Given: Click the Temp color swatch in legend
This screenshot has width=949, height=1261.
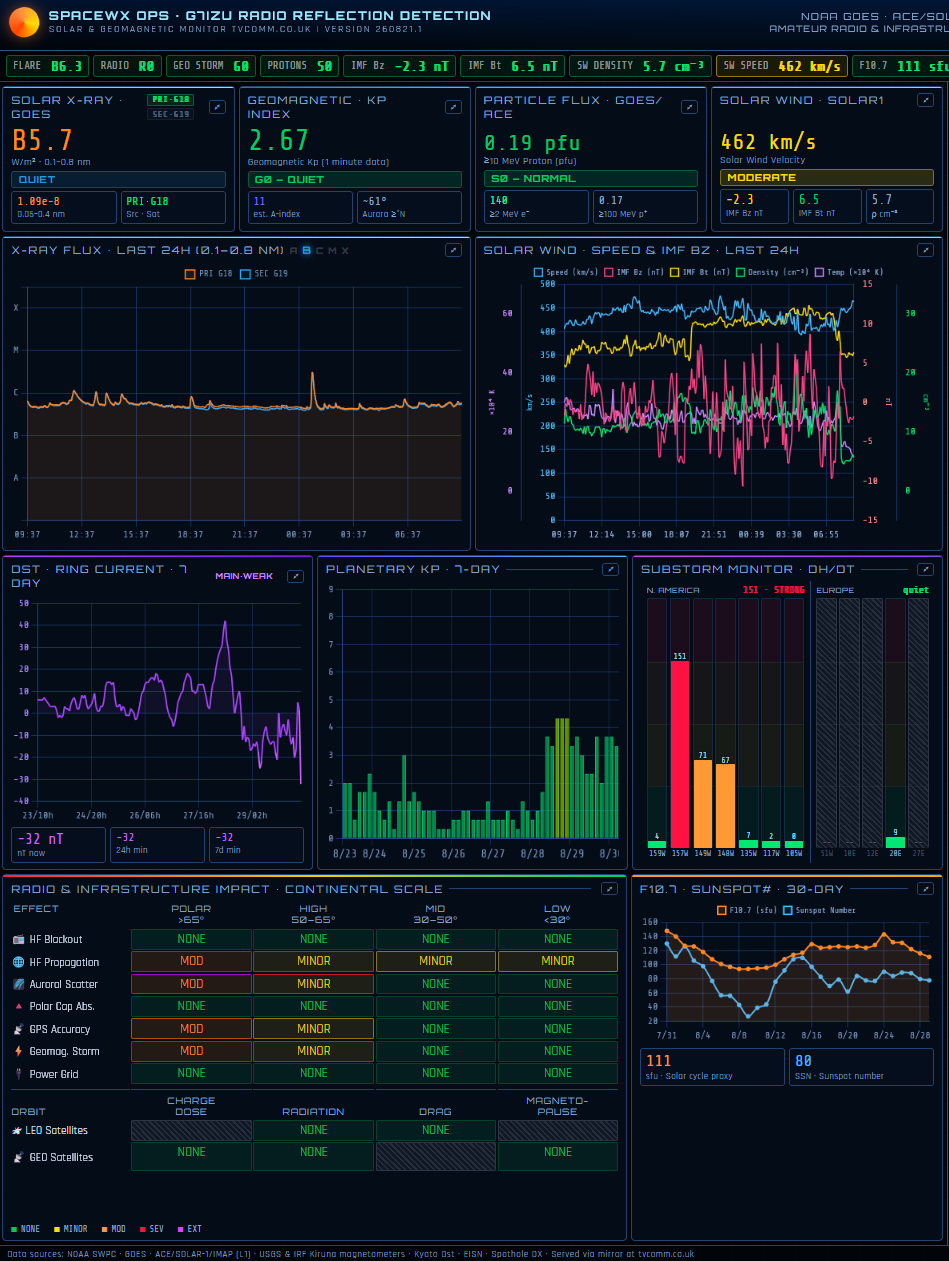Looking at the screenshot, I should point(820,272).
